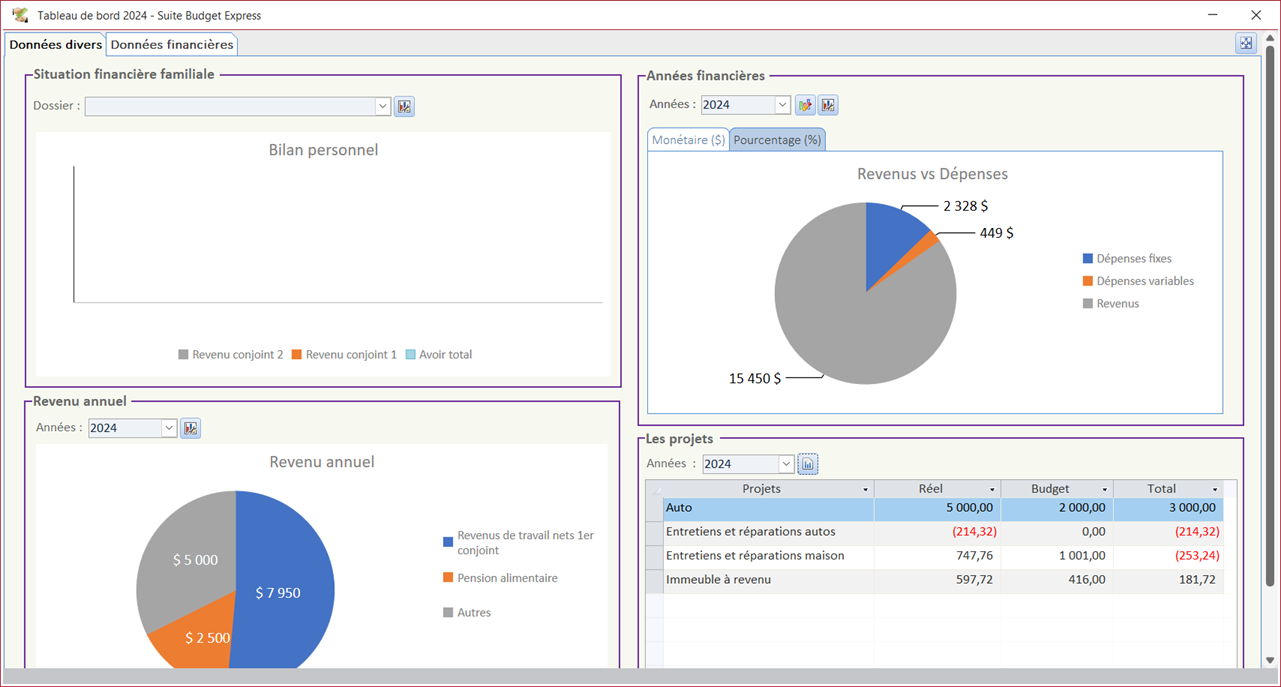Click the vertical scrollbar down arrow

tap(1271, 661)
